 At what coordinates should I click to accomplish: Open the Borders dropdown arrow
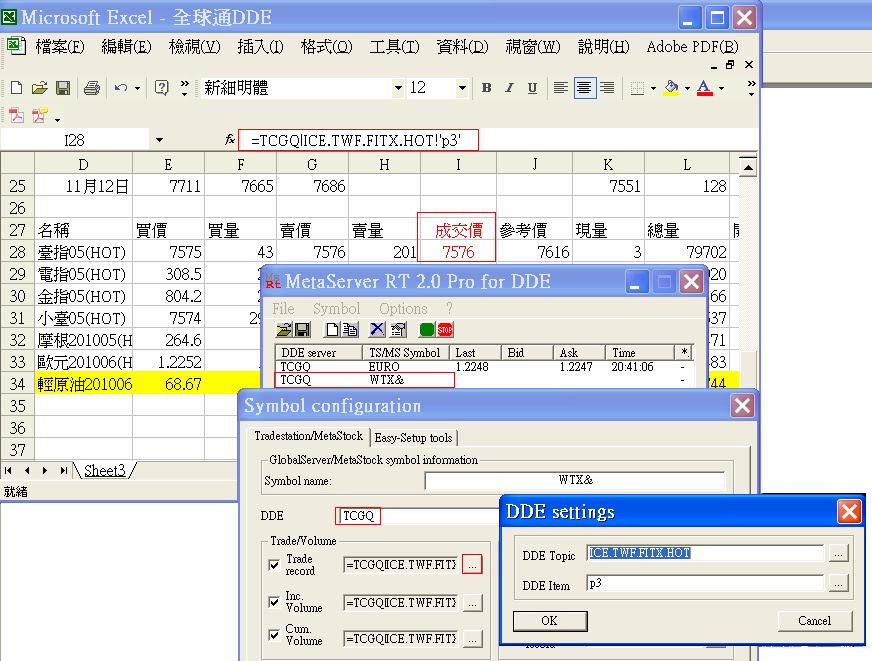(x=653, y=88)
